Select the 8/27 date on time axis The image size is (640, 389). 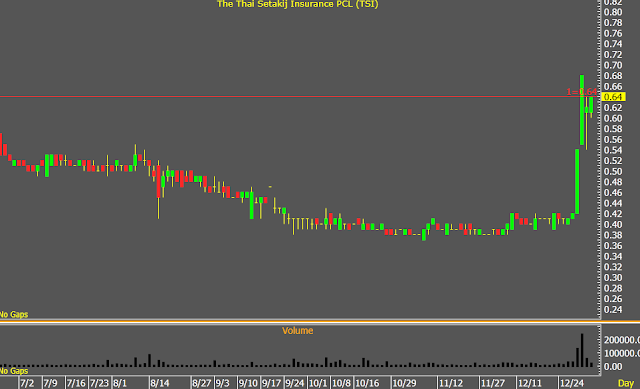[x=201, y=384]
